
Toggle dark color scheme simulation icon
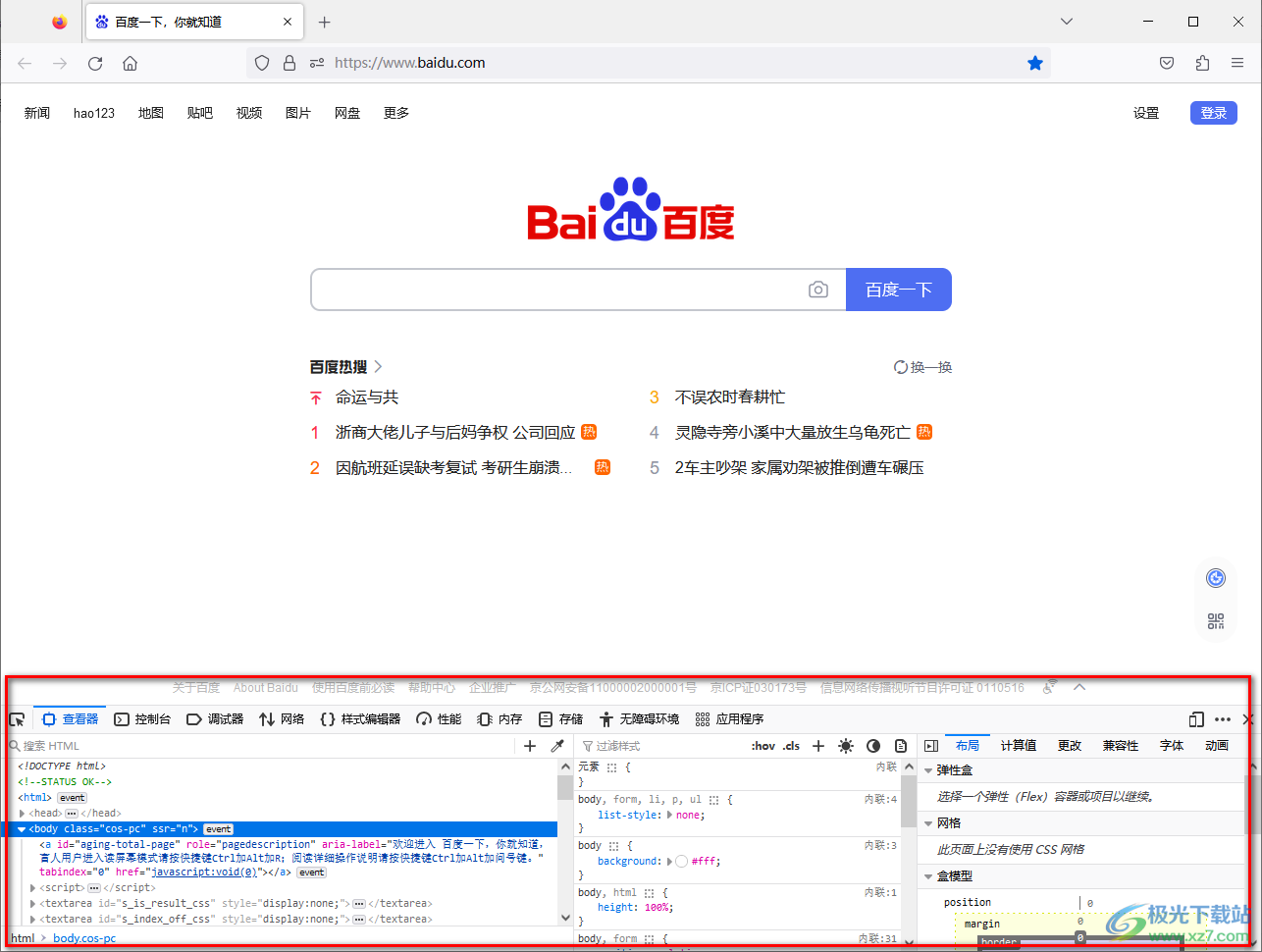point(873,746)
